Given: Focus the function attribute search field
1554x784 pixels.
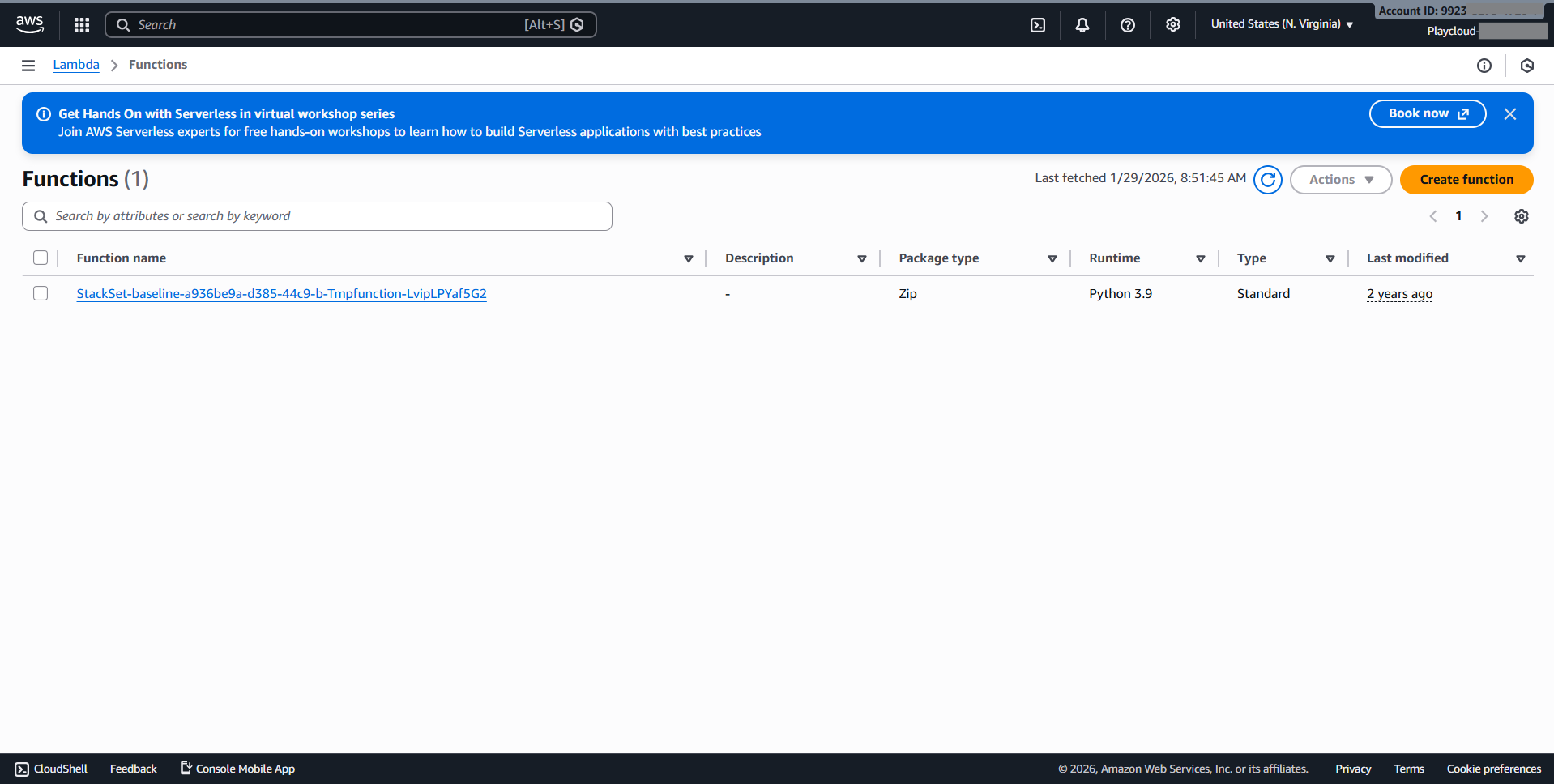Looking at the screenshot, I should 324,216.
